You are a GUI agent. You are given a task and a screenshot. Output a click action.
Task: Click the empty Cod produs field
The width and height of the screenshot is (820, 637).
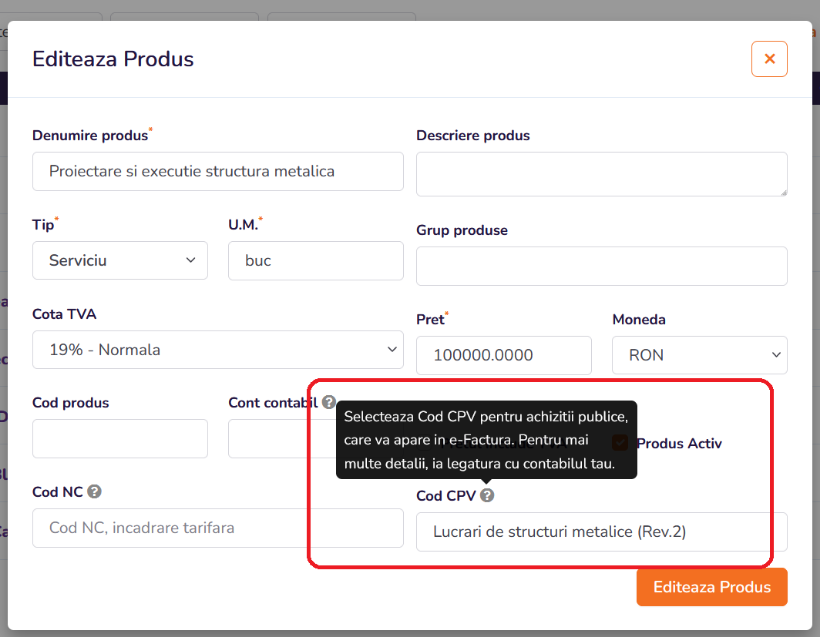click(120, 438)
